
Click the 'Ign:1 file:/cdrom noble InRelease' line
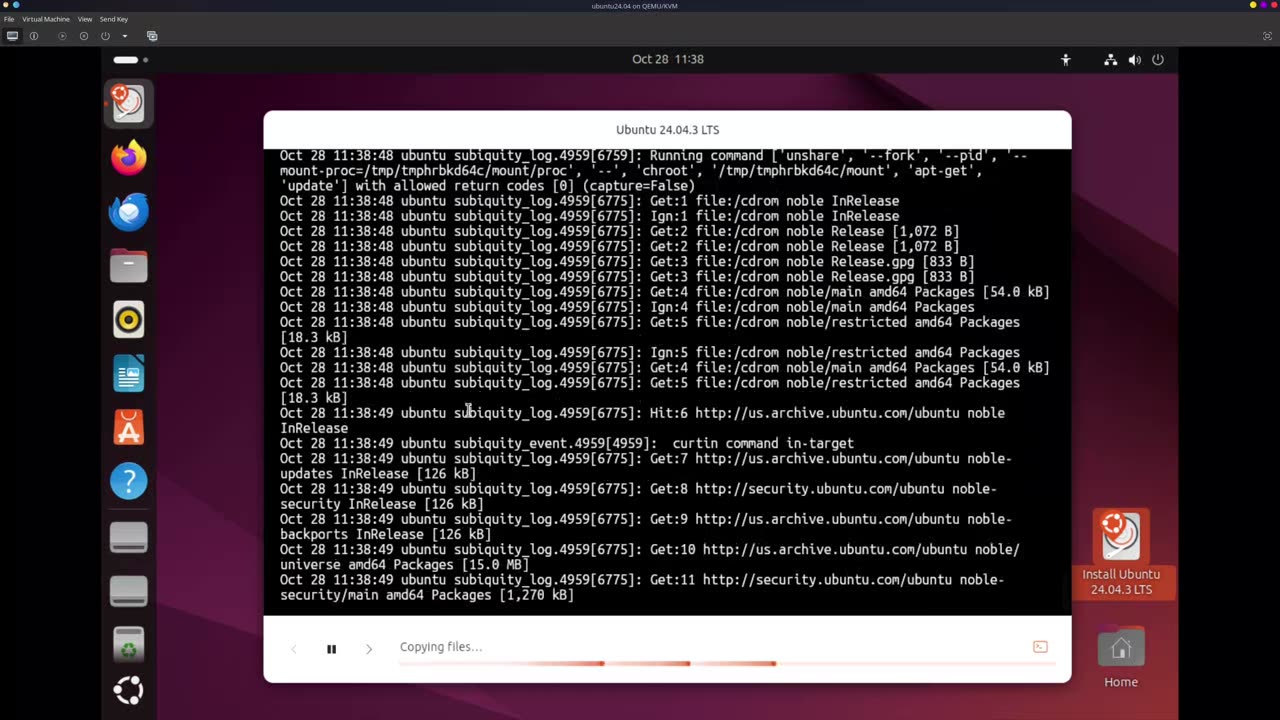pyautogui.click(x=590, y=216)
